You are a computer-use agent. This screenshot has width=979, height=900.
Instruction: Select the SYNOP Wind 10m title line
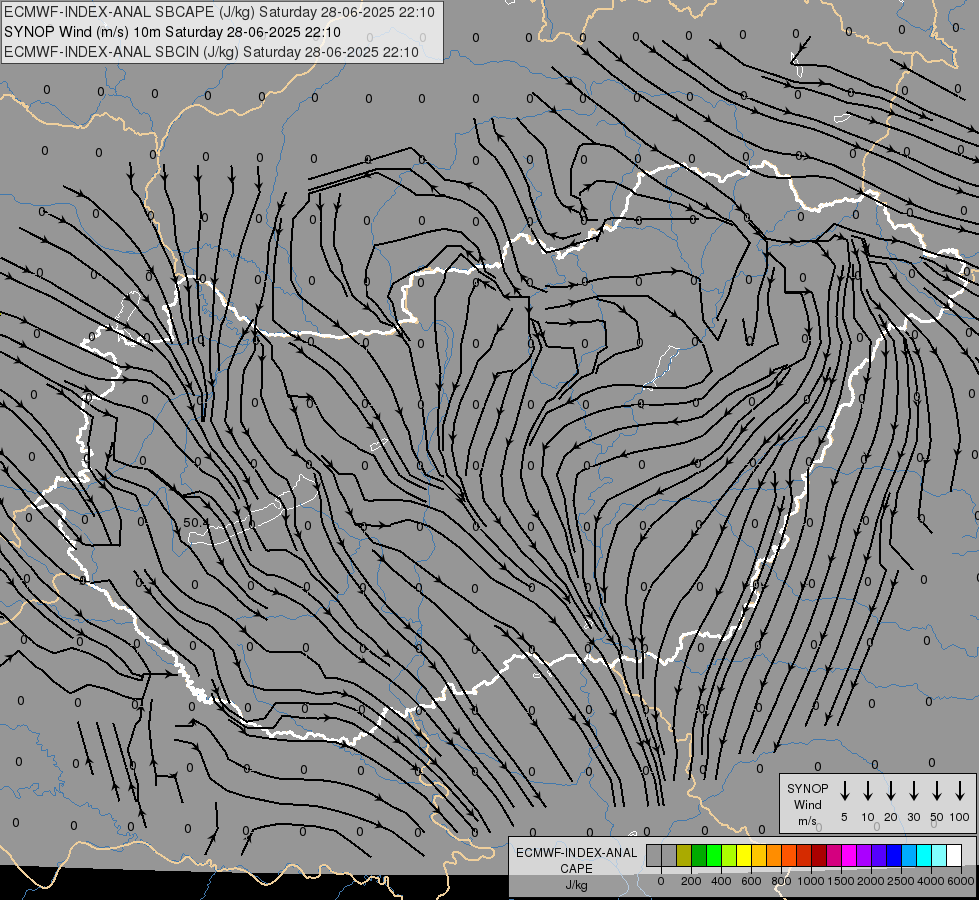click(x=172, y=32)
